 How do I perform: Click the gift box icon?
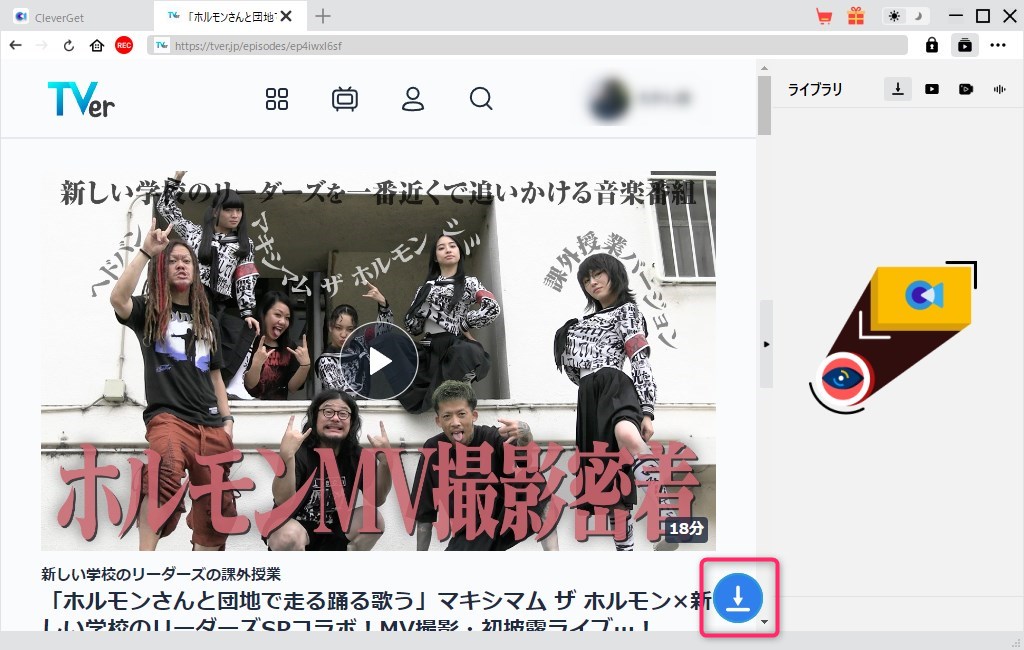(855, 16)
